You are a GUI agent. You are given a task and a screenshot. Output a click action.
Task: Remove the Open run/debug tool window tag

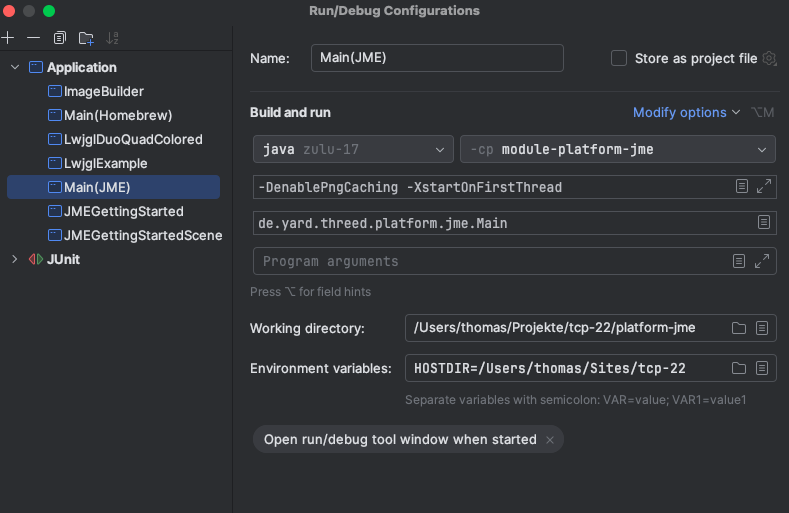[x=550, y=440]
